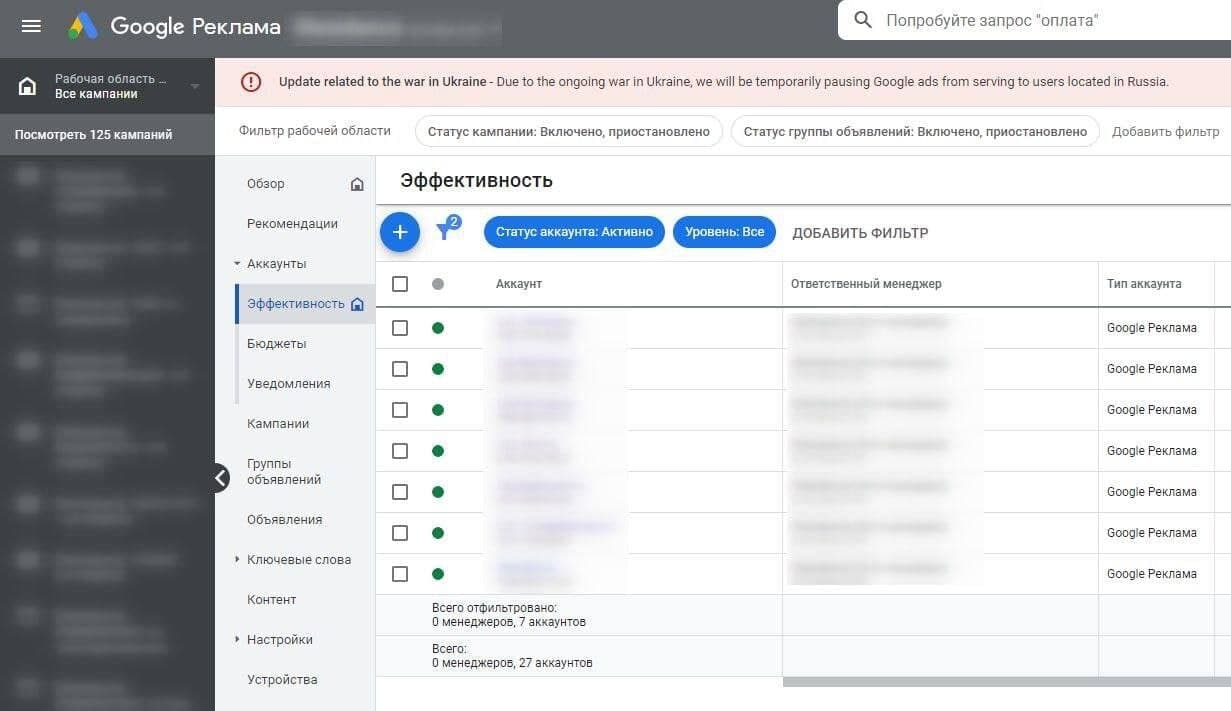Select all accounts via the header checkbox

point(400,284)
